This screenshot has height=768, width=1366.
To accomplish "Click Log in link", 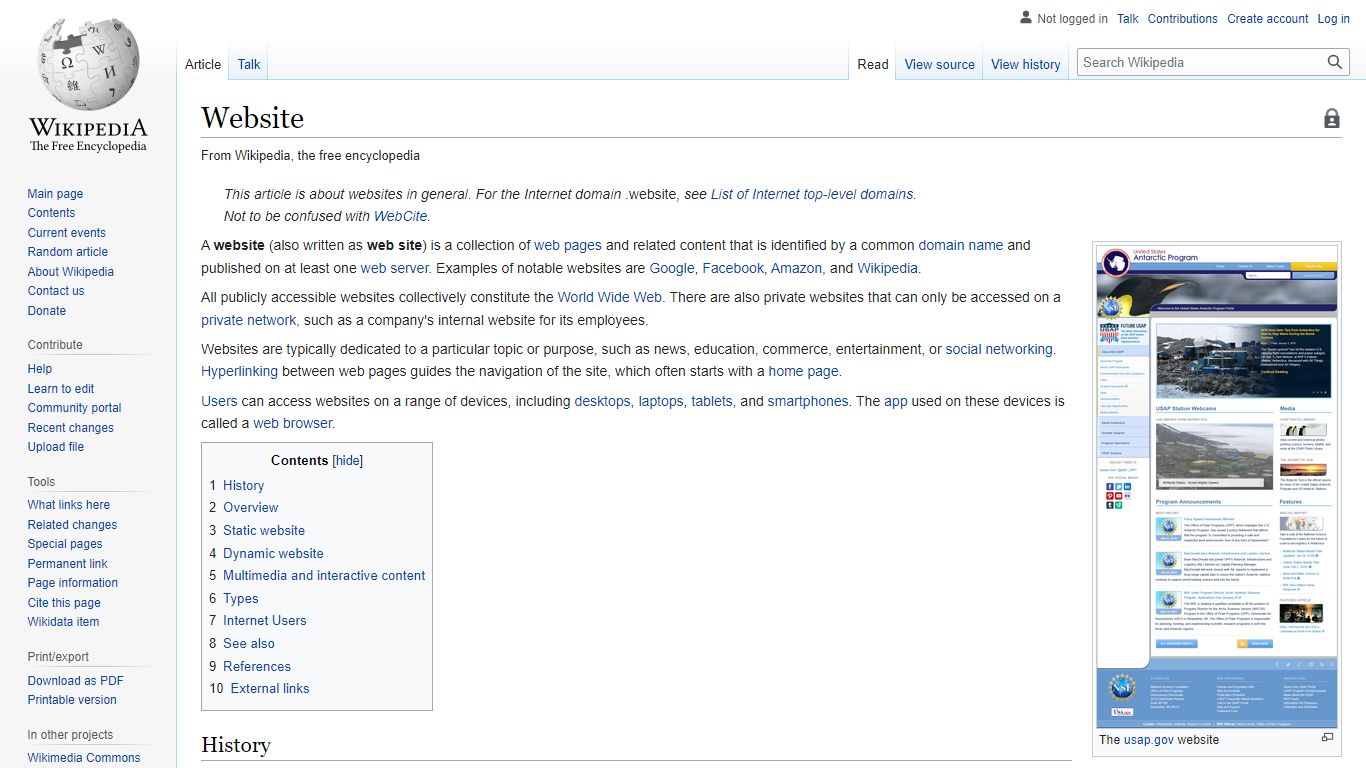I will [x=1334, y=19].
